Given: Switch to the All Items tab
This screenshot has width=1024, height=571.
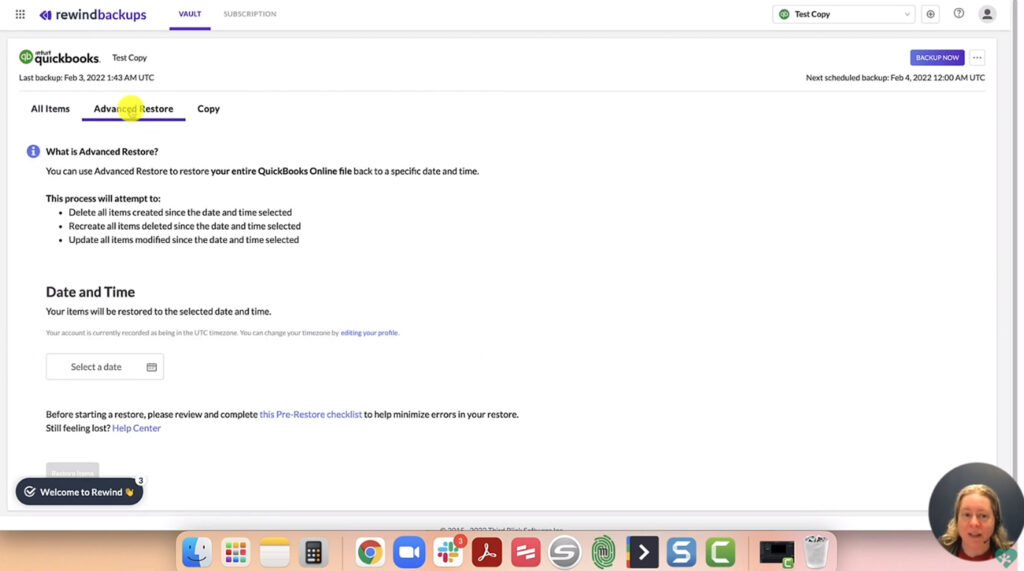Looking at the screenshot, I should (x=50, y=109).
